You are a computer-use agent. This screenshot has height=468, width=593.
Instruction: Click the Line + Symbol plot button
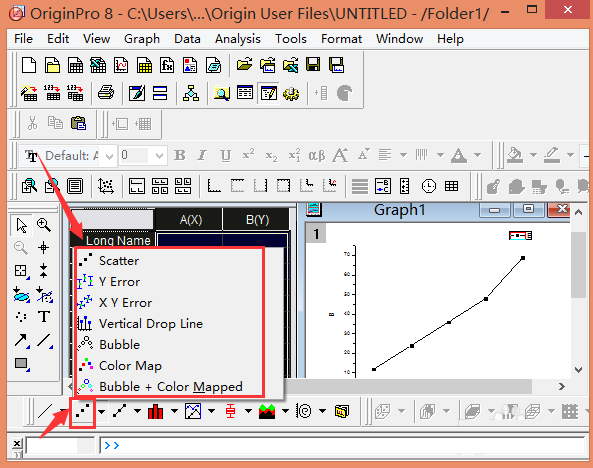(120, 411)
